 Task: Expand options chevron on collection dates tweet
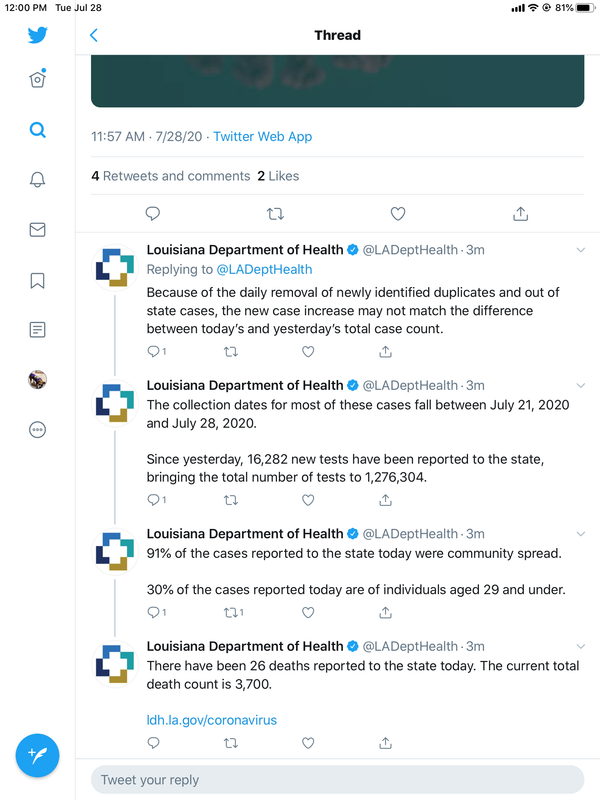pyautogui.click(x=581, y=386)
